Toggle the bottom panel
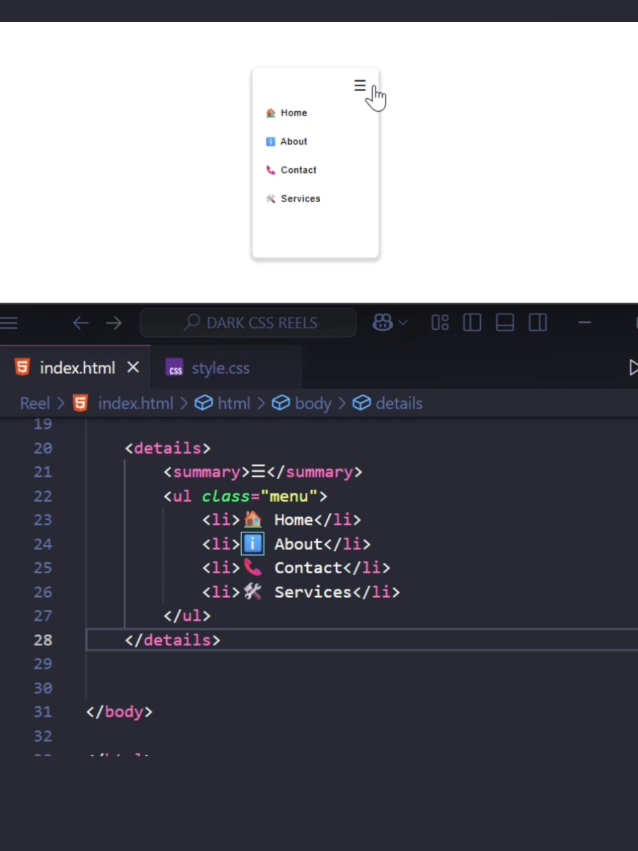Image resolution: width=638 pixels, height=851 pixels. coord(505,323)
